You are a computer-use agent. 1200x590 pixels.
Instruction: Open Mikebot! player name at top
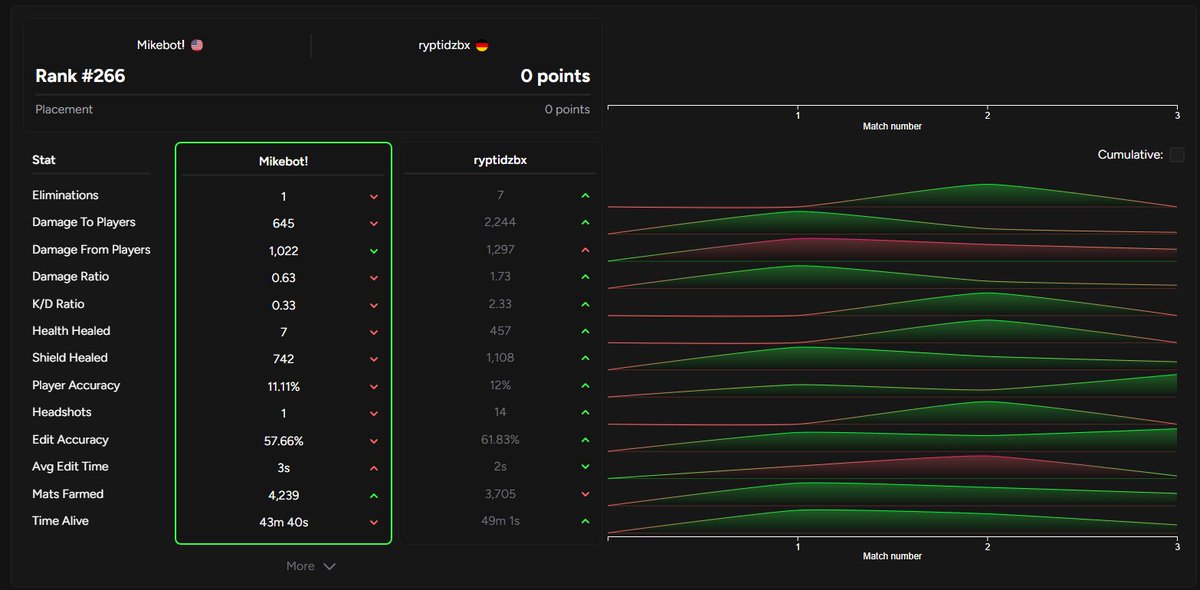161,46
